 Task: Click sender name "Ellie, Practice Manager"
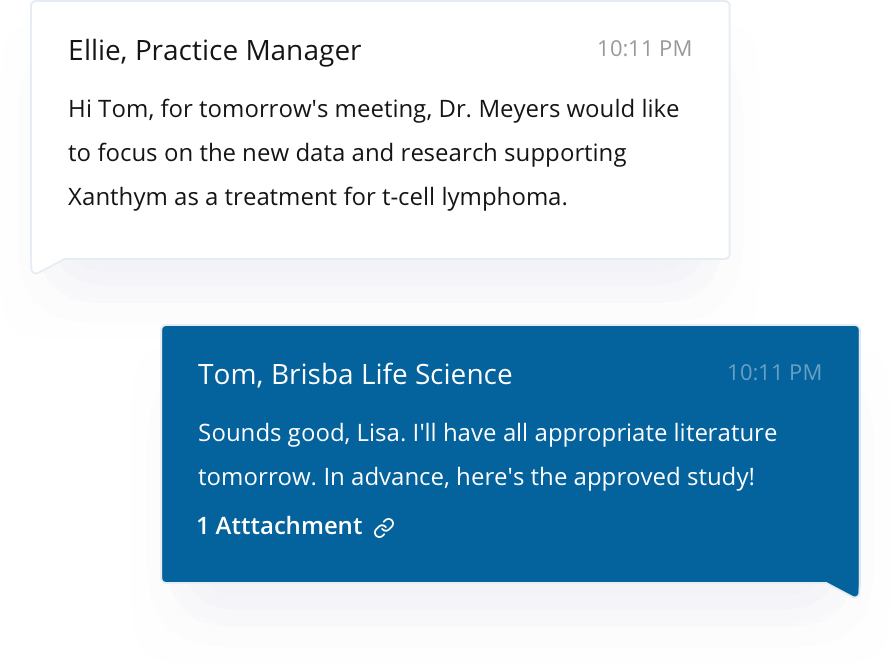pyautogui.click(x=214, y=51)
